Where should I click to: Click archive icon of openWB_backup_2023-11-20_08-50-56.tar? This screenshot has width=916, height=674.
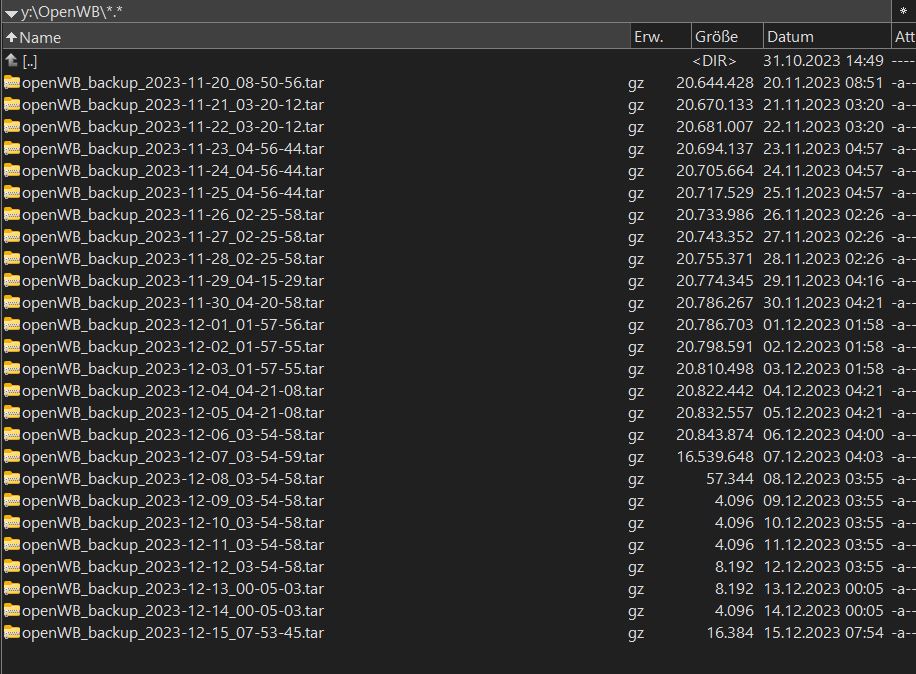12,82
